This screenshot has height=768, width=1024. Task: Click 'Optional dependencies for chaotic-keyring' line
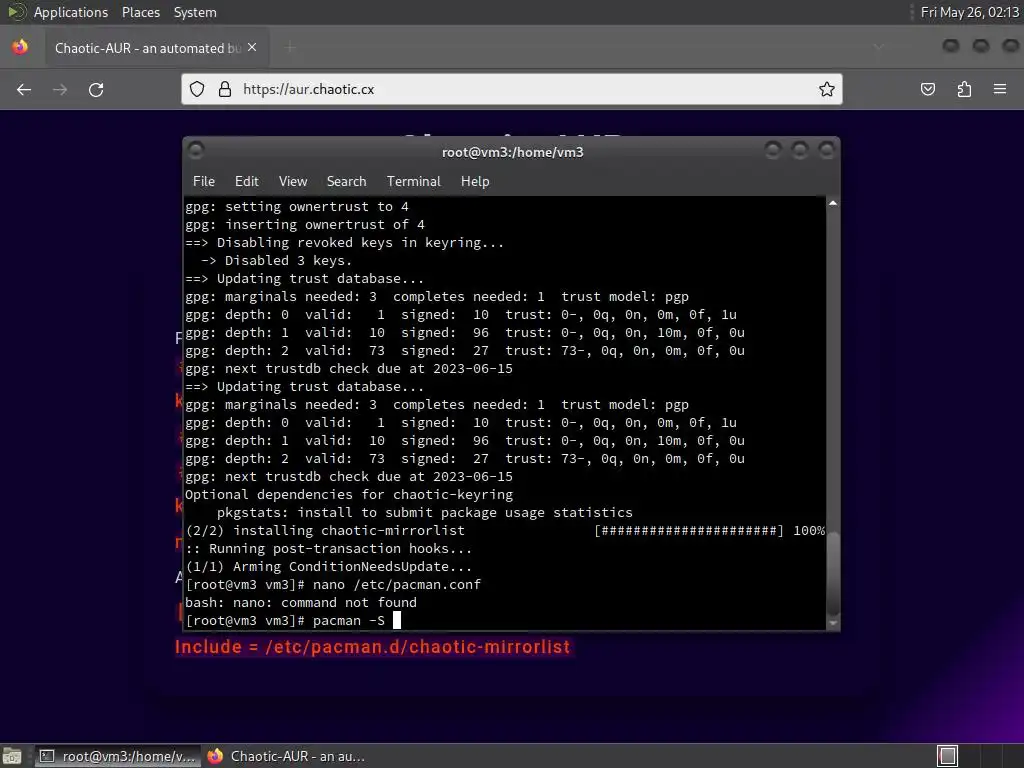pos(349,494)
